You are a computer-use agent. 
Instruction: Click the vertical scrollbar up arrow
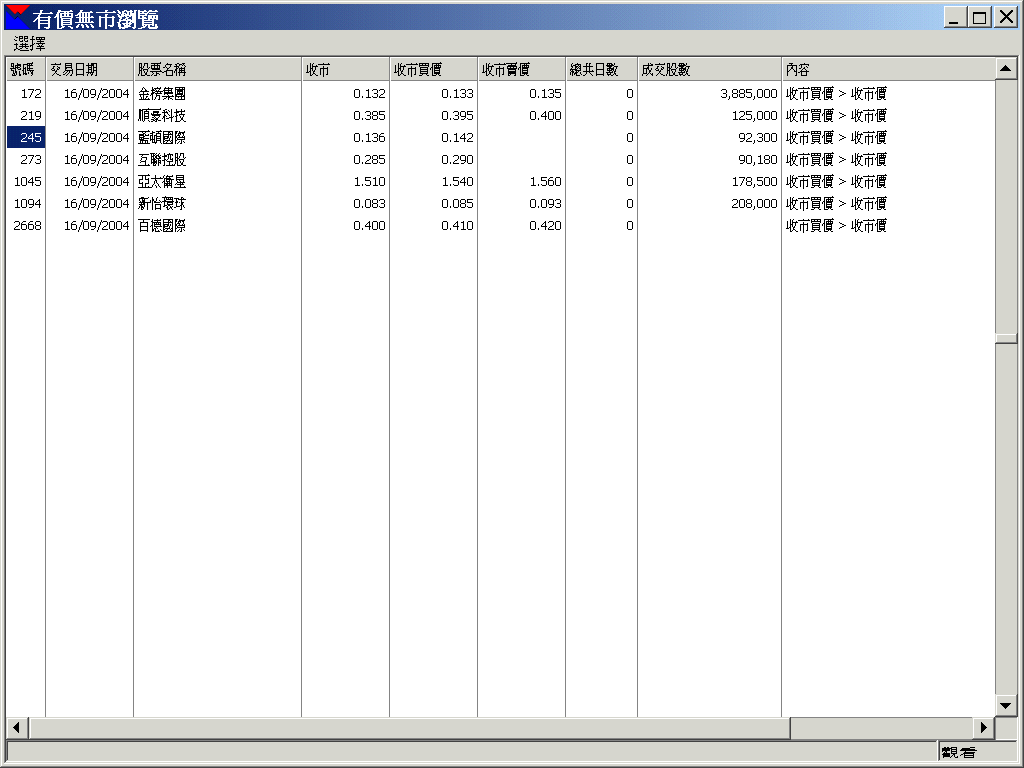pyautogui.click(x=1006, y=69)
